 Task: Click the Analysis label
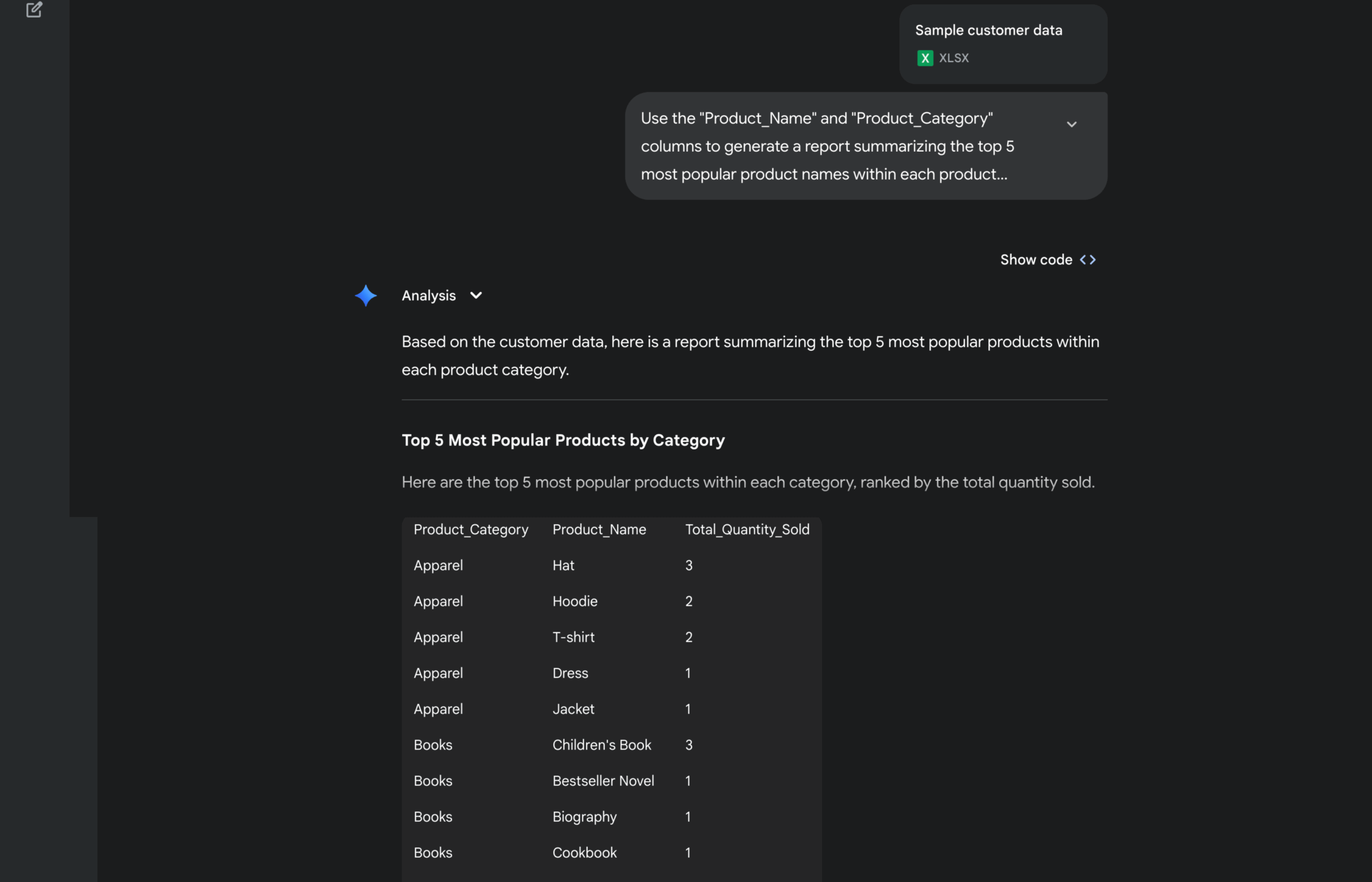(429, 295)
